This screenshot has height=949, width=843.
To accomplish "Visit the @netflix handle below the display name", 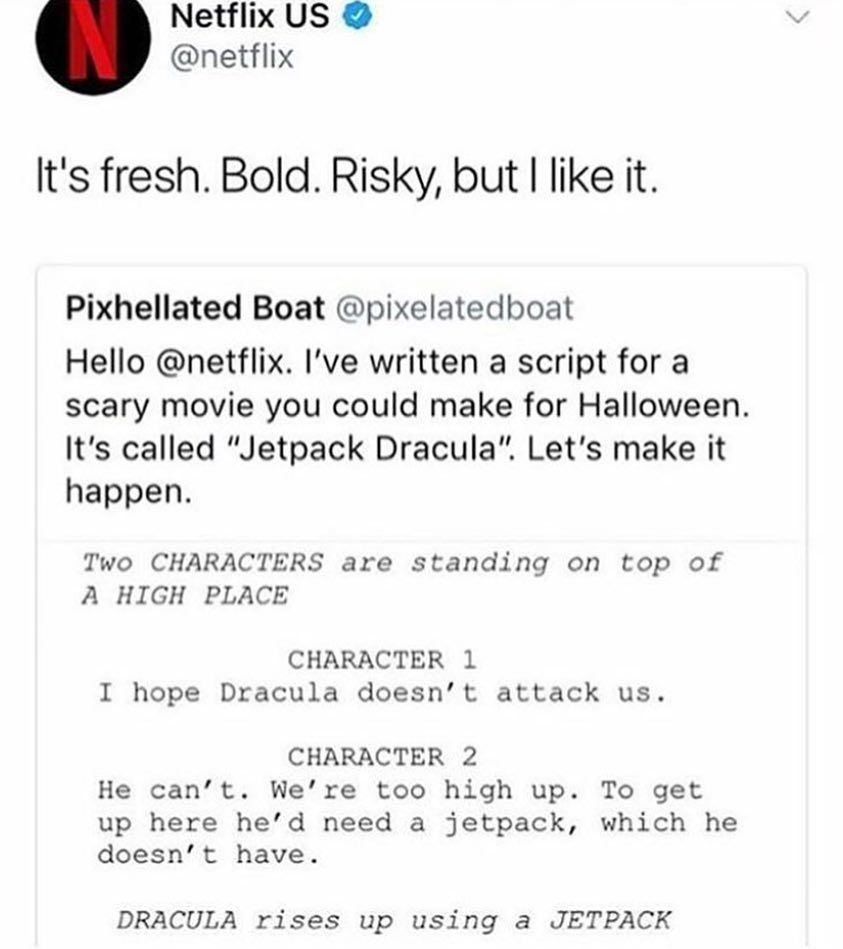I will [232, 57].
